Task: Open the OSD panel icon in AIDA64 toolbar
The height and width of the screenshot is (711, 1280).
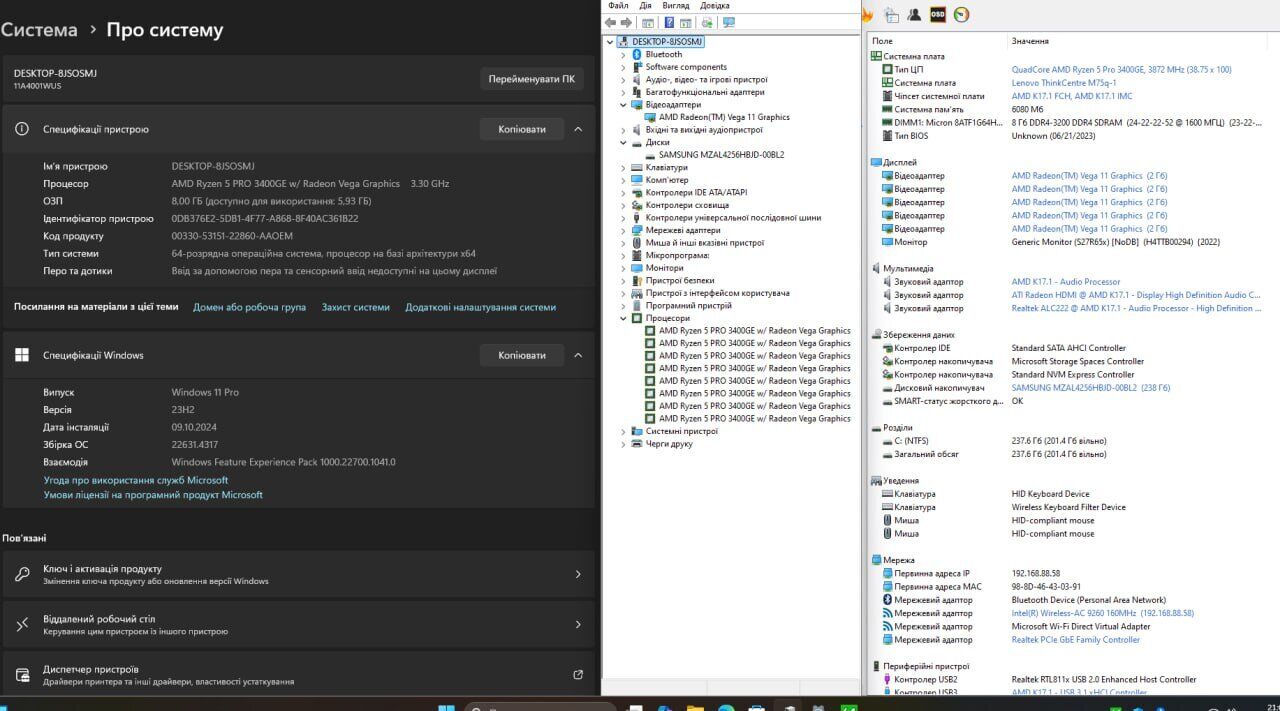Action: (x=938, y=15)
